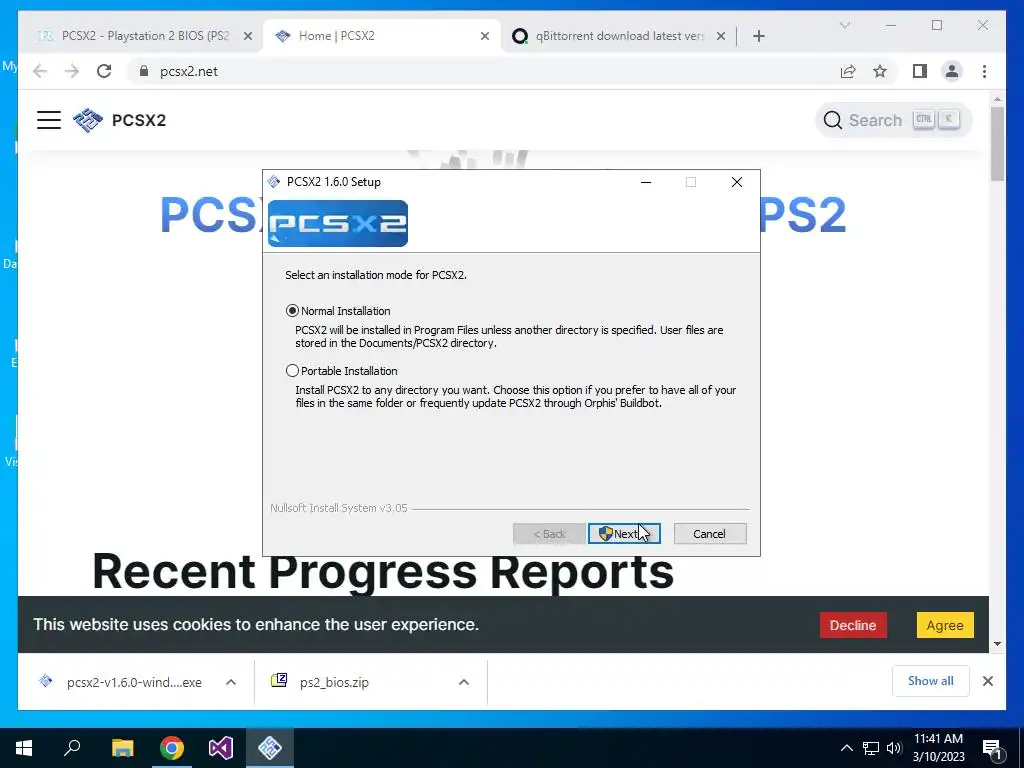The width and height of the screenshot is (1024, 768).
Task: Share this page using share icon
Action: click(848, 71)
